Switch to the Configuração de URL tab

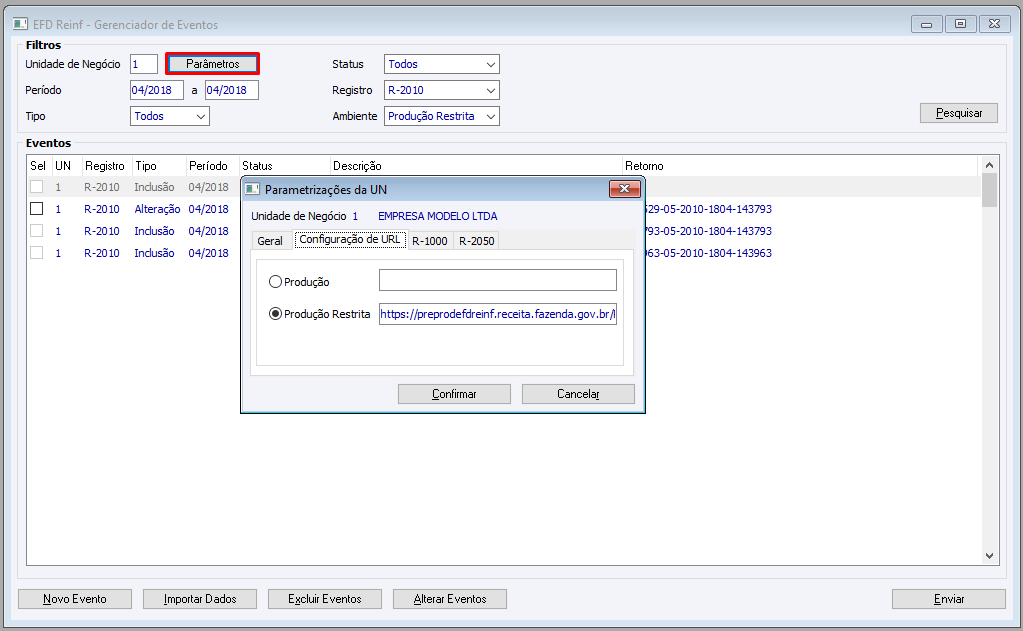pyautogui.click(x=350, y=239)
